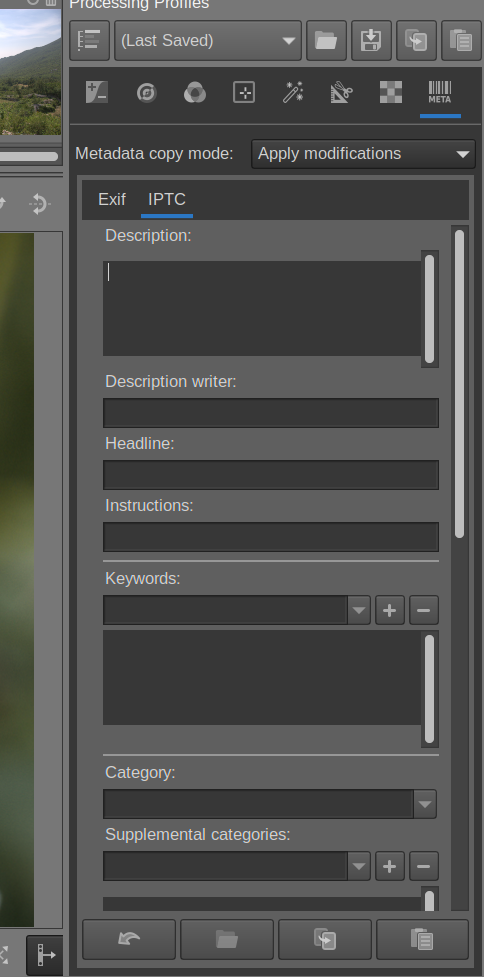
Task: Click the IPTC panel vertical scrollbar
Action: pos(459,384)
